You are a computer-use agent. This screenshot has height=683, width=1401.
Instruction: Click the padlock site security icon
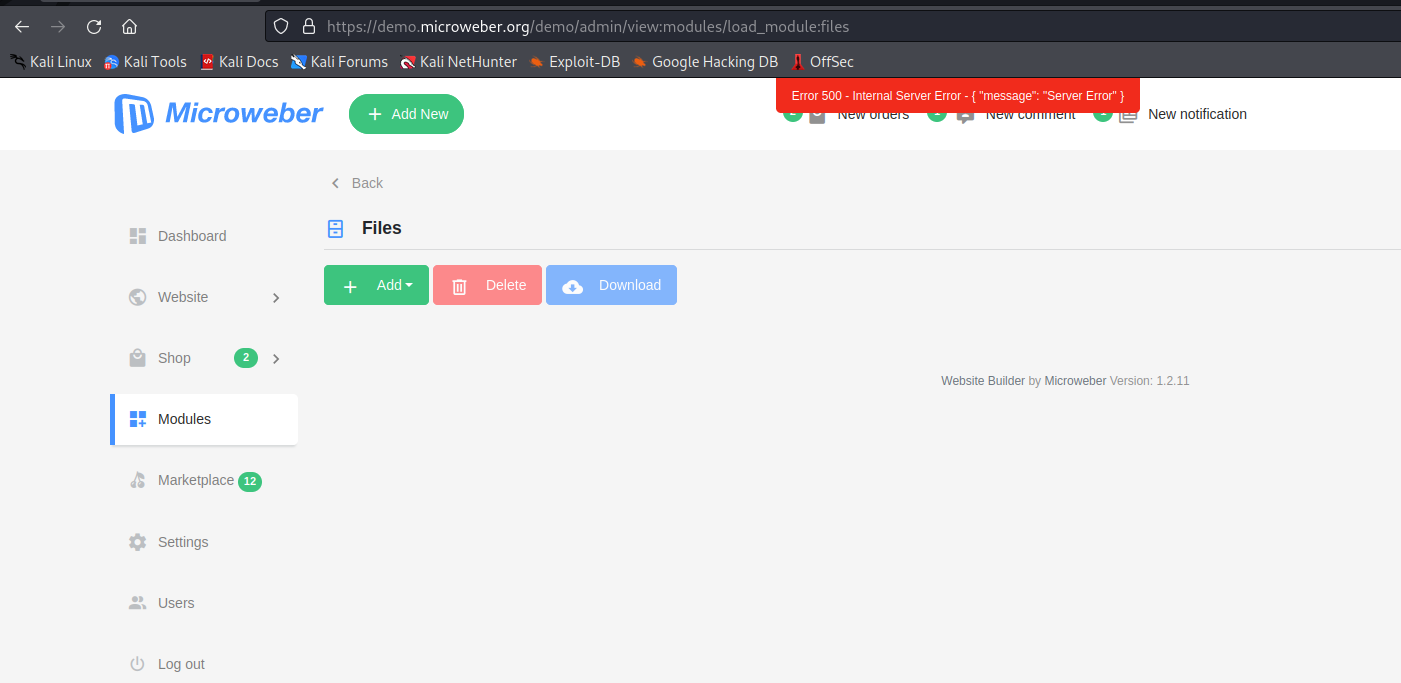coord(308,27)
